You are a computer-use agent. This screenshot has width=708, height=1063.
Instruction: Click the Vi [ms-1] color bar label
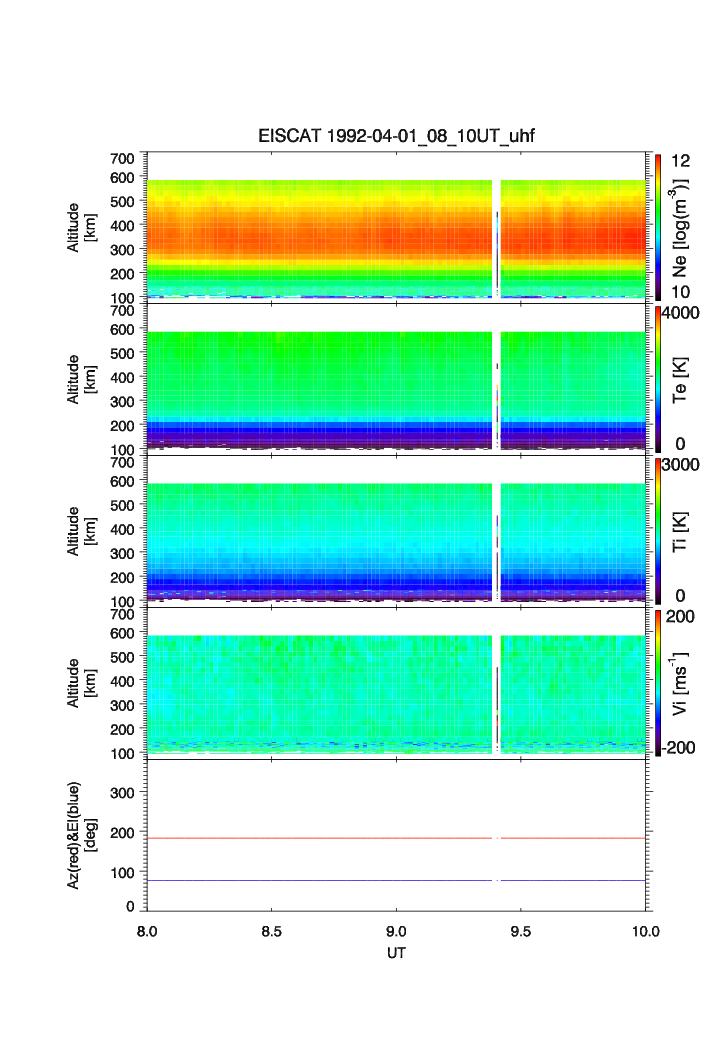click(680, 683)
